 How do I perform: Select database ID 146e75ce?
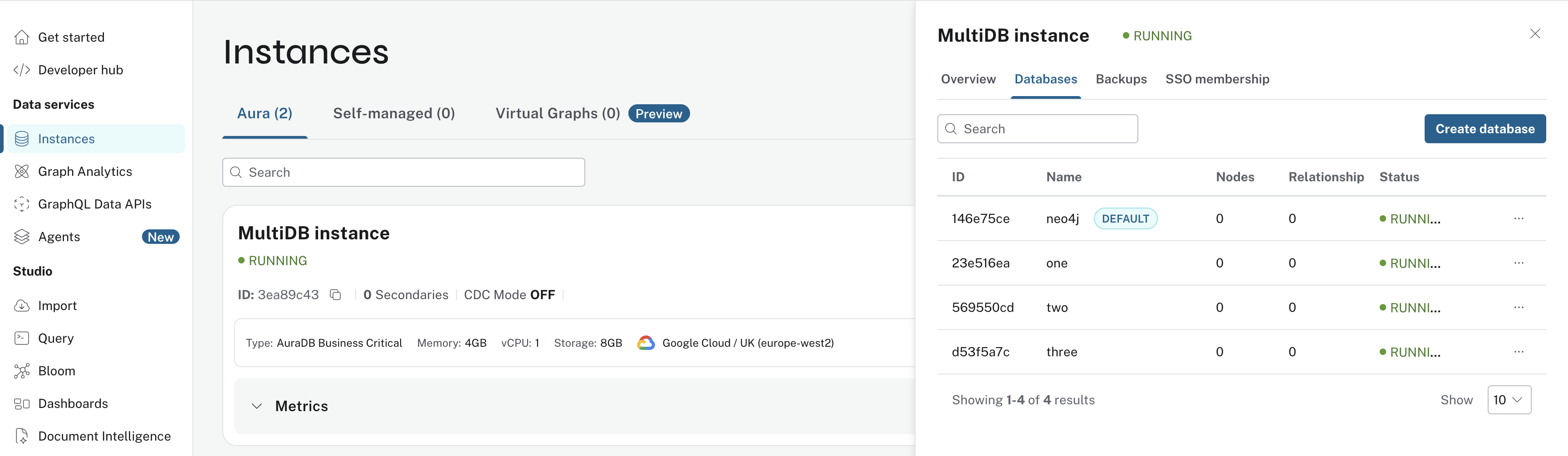click(x=980, y=218)
